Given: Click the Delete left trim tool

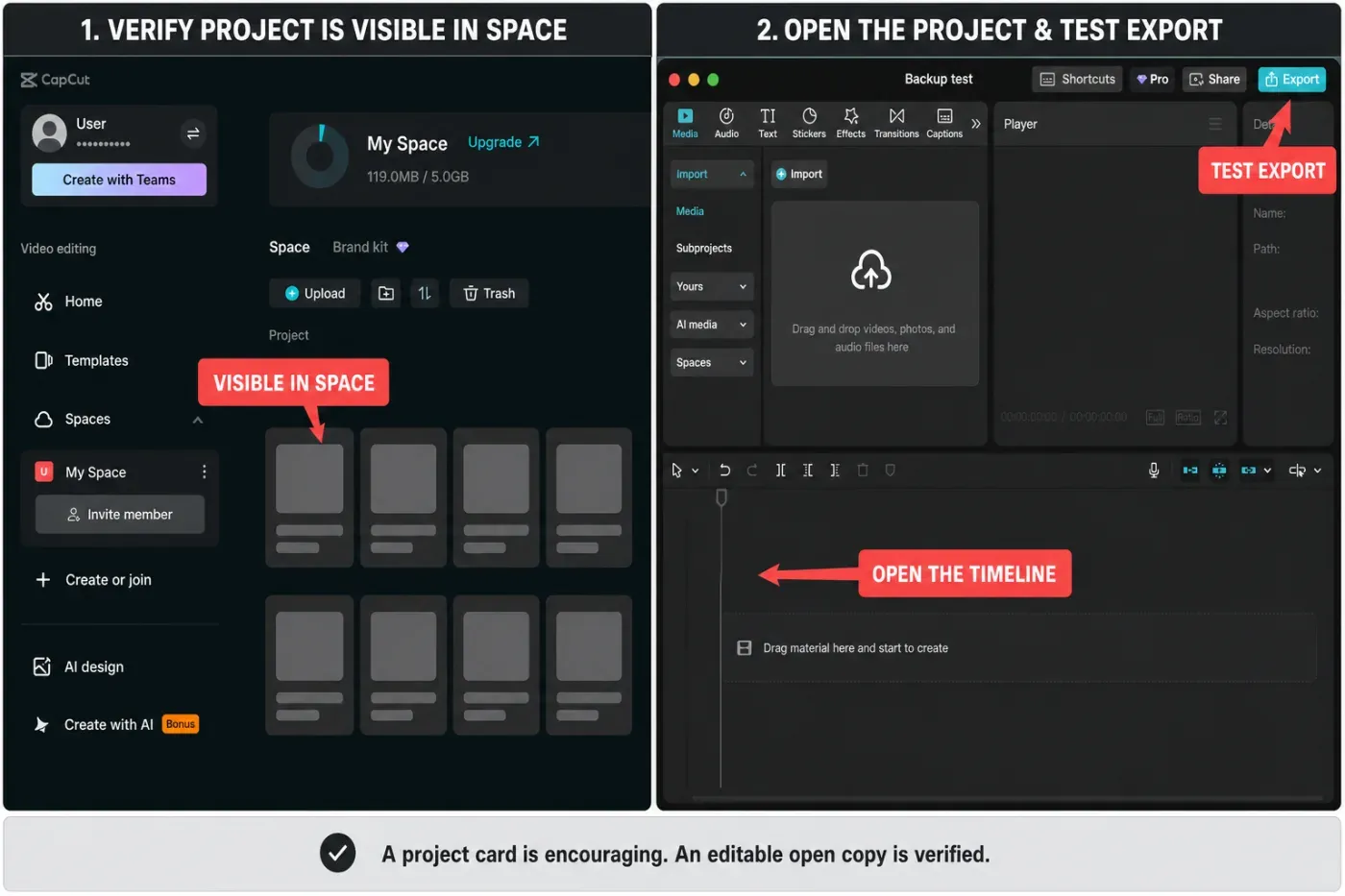Looking at the screenshot, I should click(808, 471).
